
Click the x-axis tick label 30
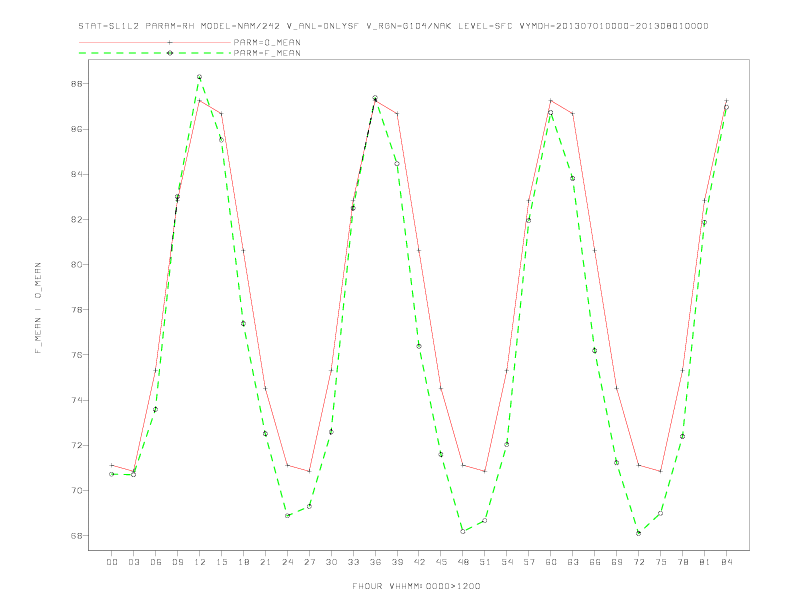331,562
